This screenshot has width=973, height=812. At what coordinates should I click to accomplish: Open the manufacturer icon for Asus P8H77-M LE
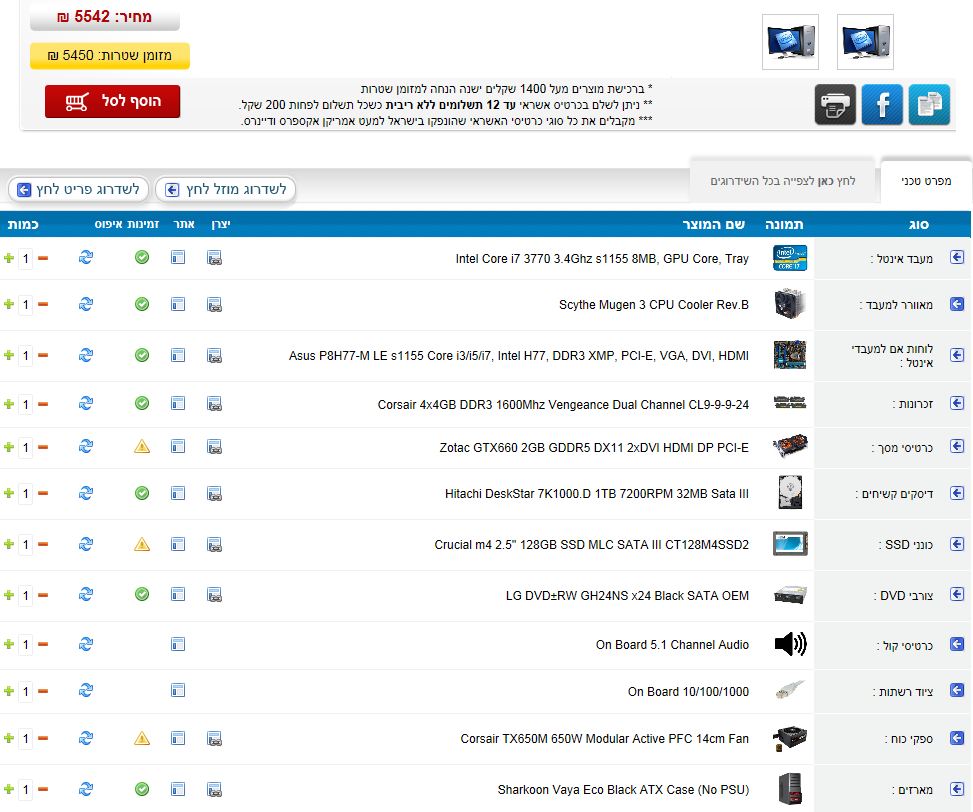tap(215, 355)
